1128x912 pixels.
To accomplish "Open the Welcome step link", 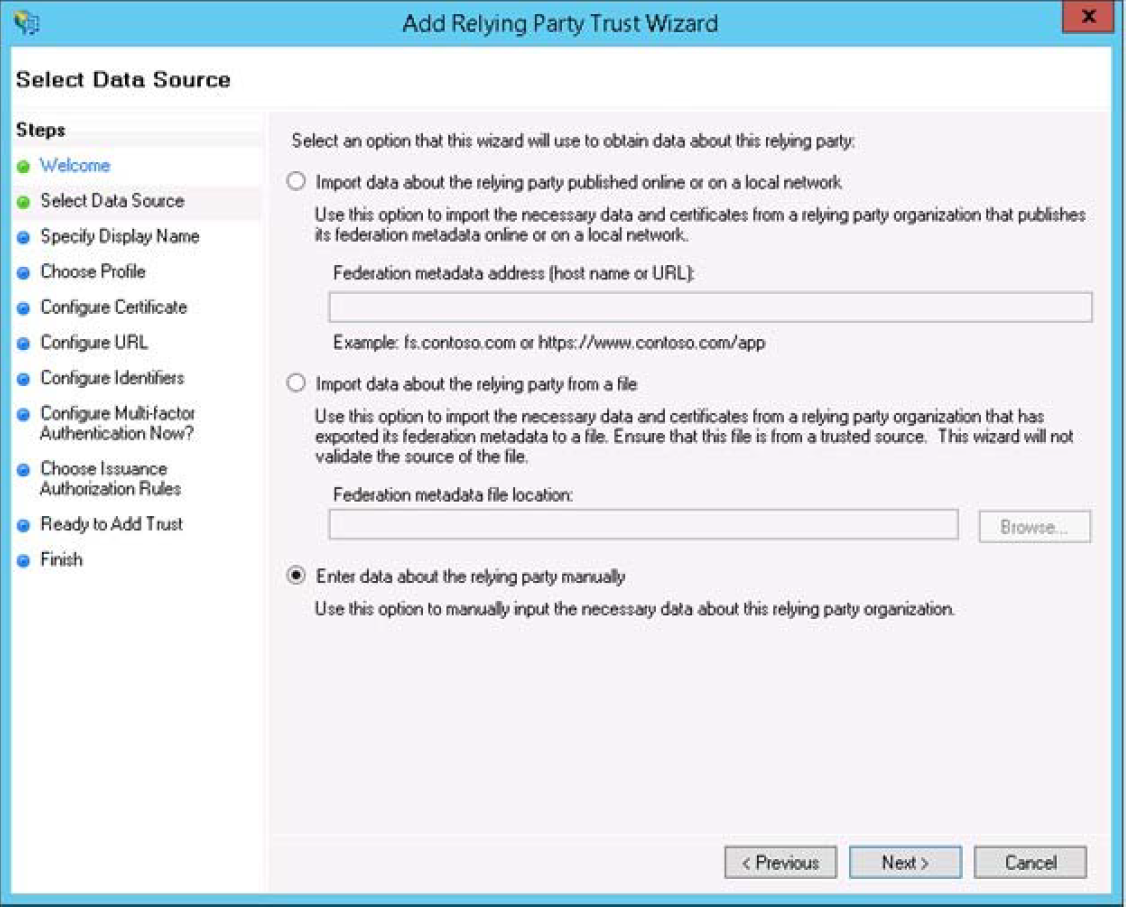I will coord(75,166).
